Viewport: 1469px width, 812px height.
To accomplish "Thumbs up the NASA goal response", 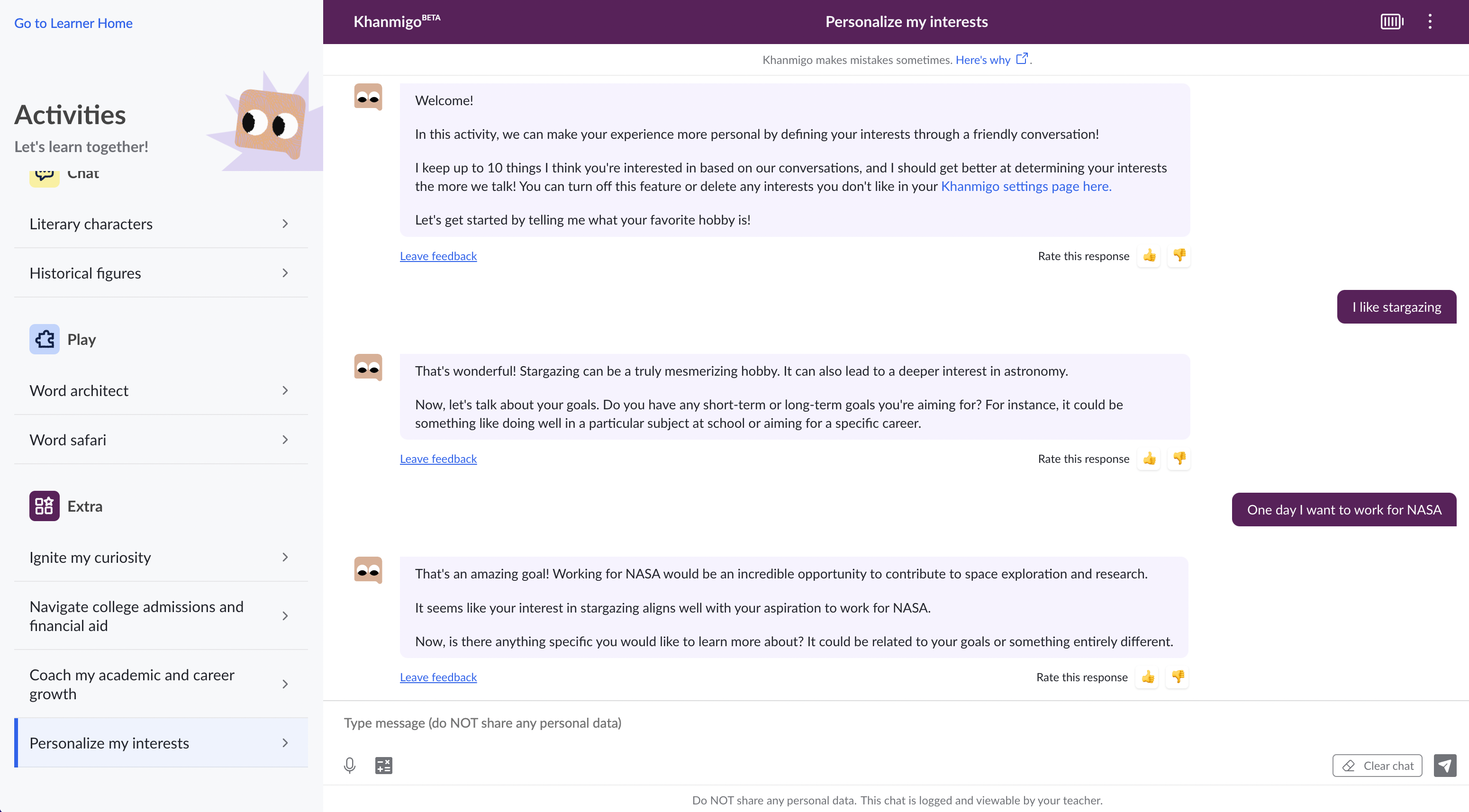I will 1147,677.
